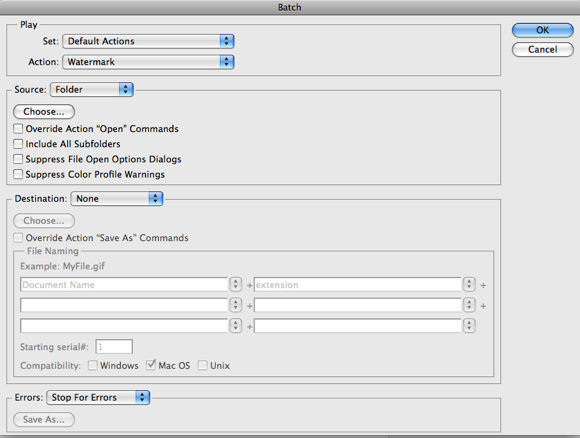The width and height of the screenshot is (580, 438).
Task: Uncheck the Mac OS compatibility checkbox
Action: point(151,365)
